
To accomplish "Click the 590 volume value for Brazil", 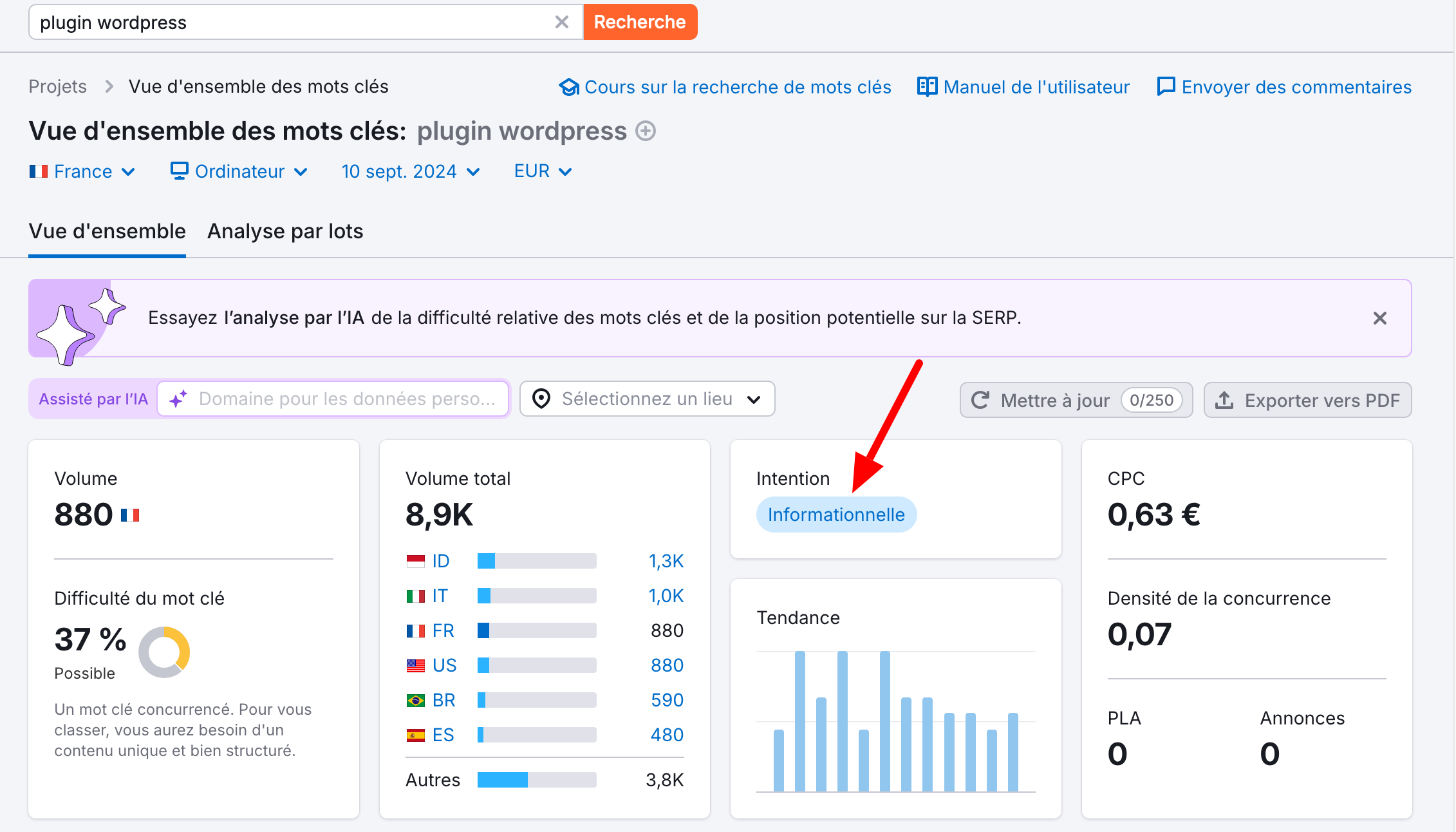I will pos(667,700).
